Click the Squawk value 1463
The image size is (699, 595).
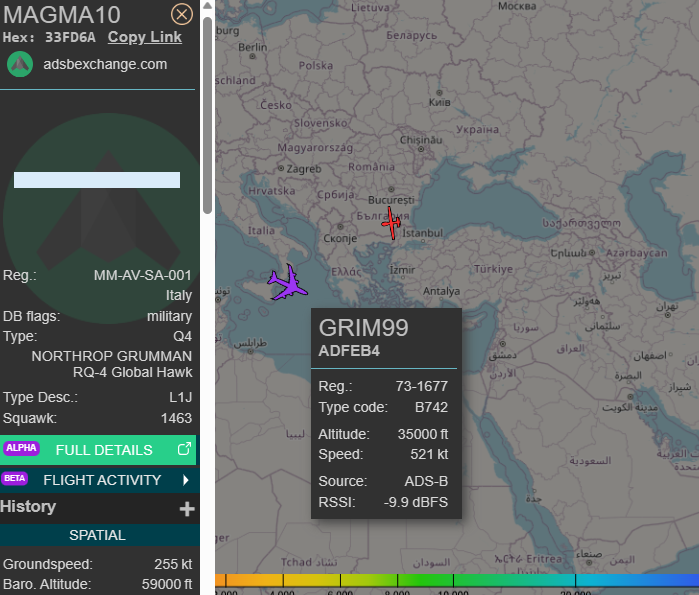point(177,418)
